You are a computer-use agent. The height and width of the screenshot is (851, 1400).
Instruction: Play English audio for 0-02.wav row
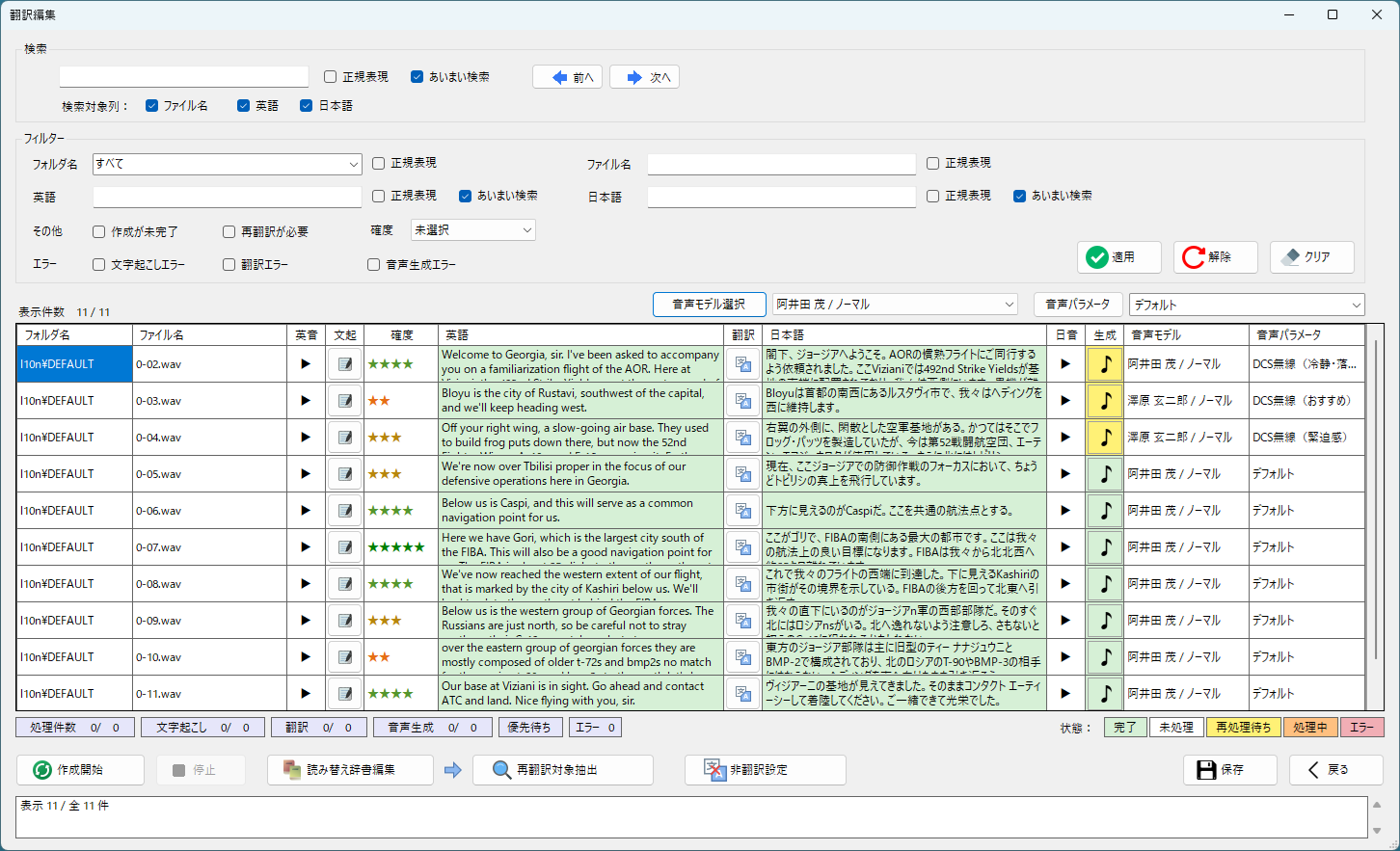click(306, 364)
